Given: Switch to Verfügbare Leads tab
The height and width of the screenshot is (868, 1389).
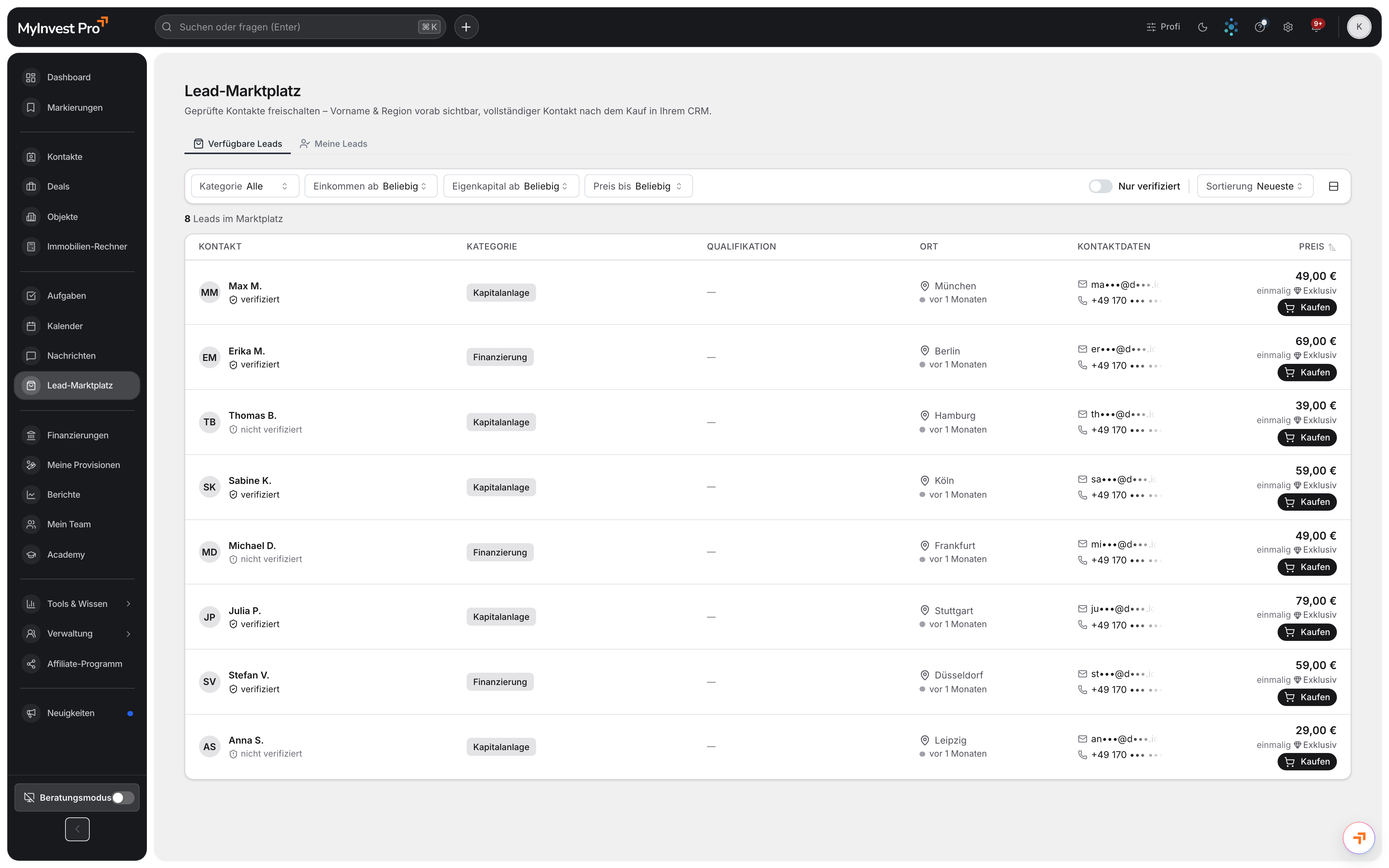Looking at the screenshot, I should pos(238,144).
